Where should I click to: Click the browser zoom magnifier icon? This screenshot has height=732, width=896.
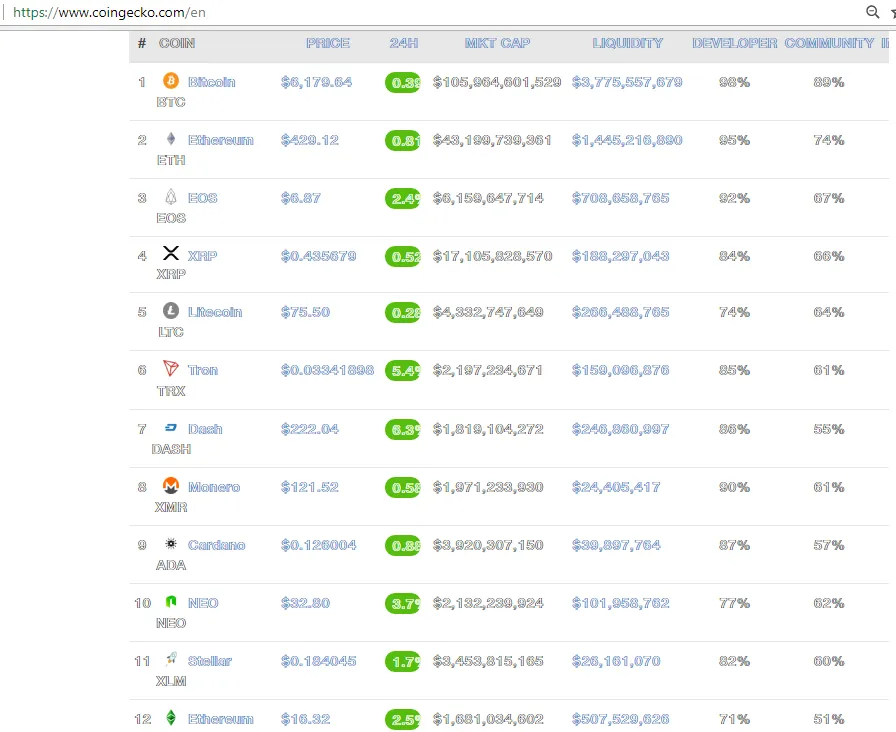(x=873, y=11)
